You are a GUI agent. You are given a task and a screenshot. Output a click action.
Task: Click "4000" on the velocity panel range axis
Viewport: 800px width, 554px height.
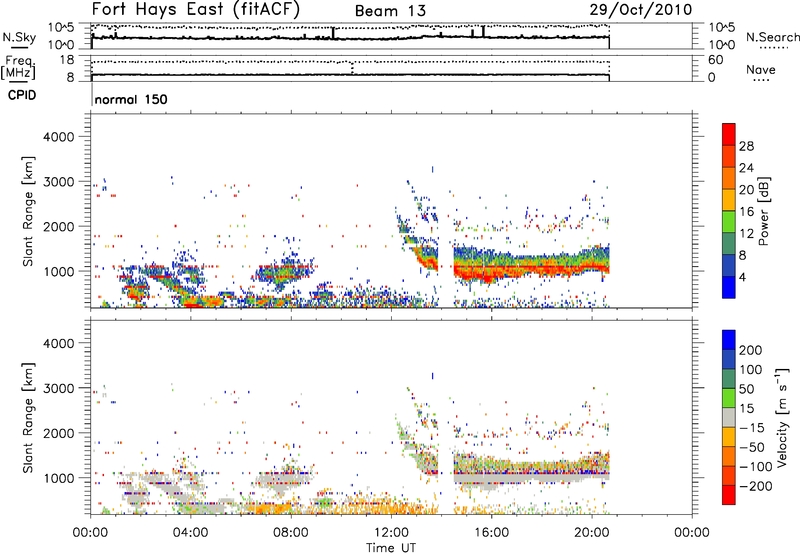tap(58, 343)
